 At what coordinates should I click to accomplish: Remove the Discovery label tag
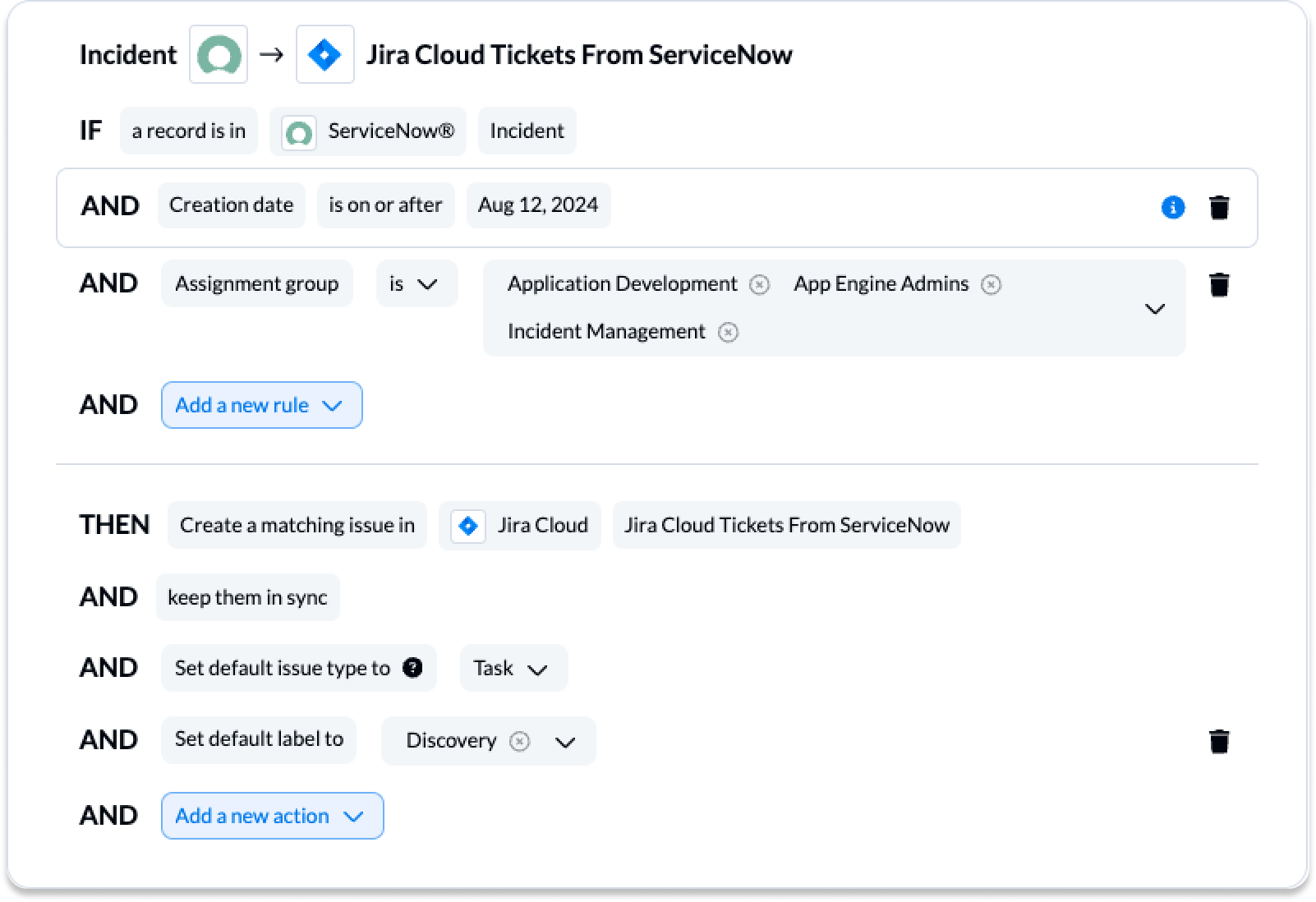[x=520, y=741]
